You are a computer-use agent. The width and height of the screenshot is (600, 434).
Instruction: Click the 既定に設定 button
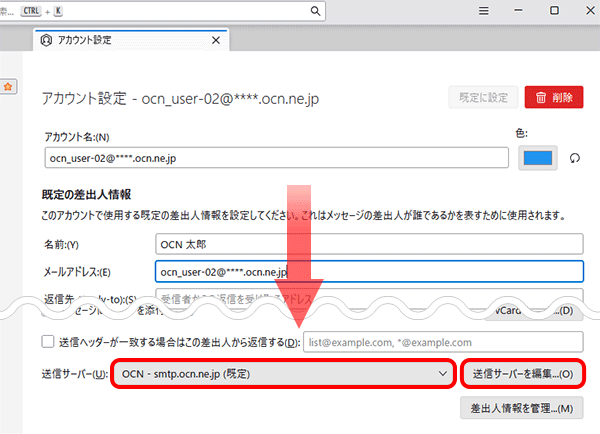click(483, 97)
